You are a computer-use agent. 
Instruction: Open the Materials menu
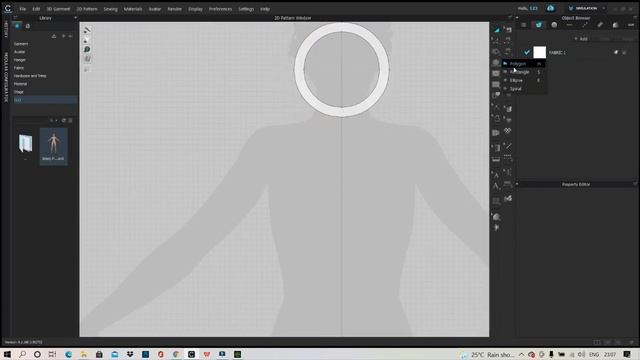pos(133,9)
